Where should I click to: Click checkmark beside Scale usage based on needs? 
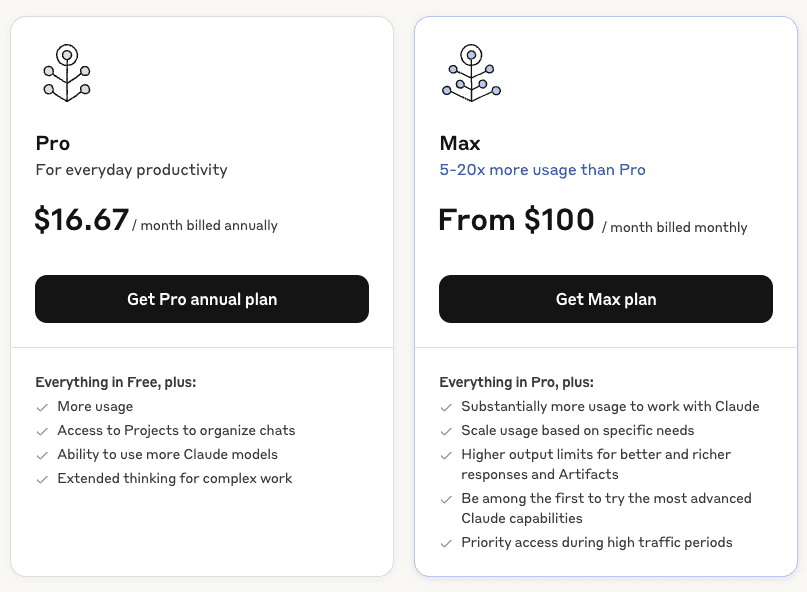(x=446, y=431)
